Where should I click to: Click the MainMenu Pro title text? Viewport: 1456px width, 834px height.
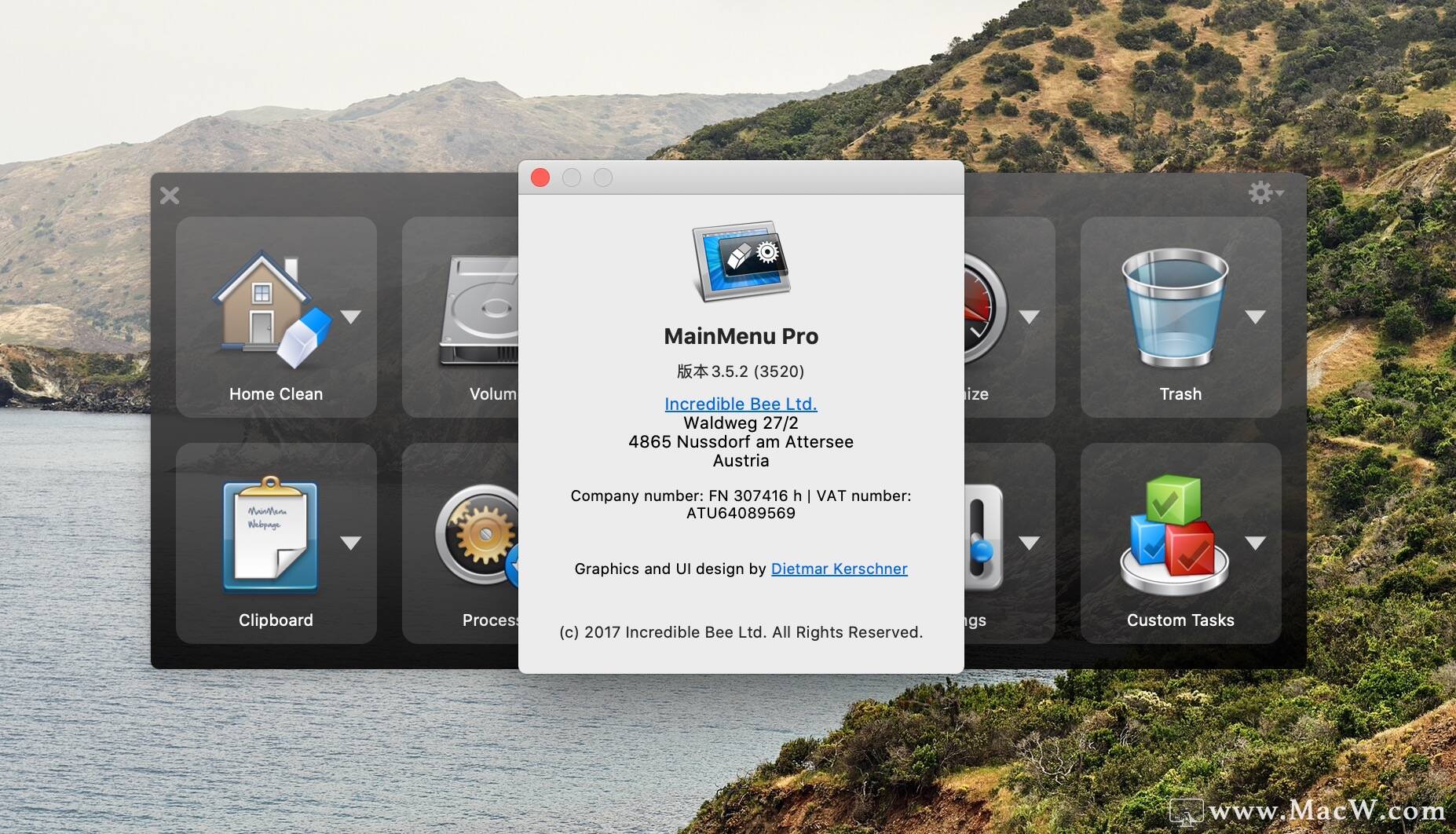(x=741, y=336)
